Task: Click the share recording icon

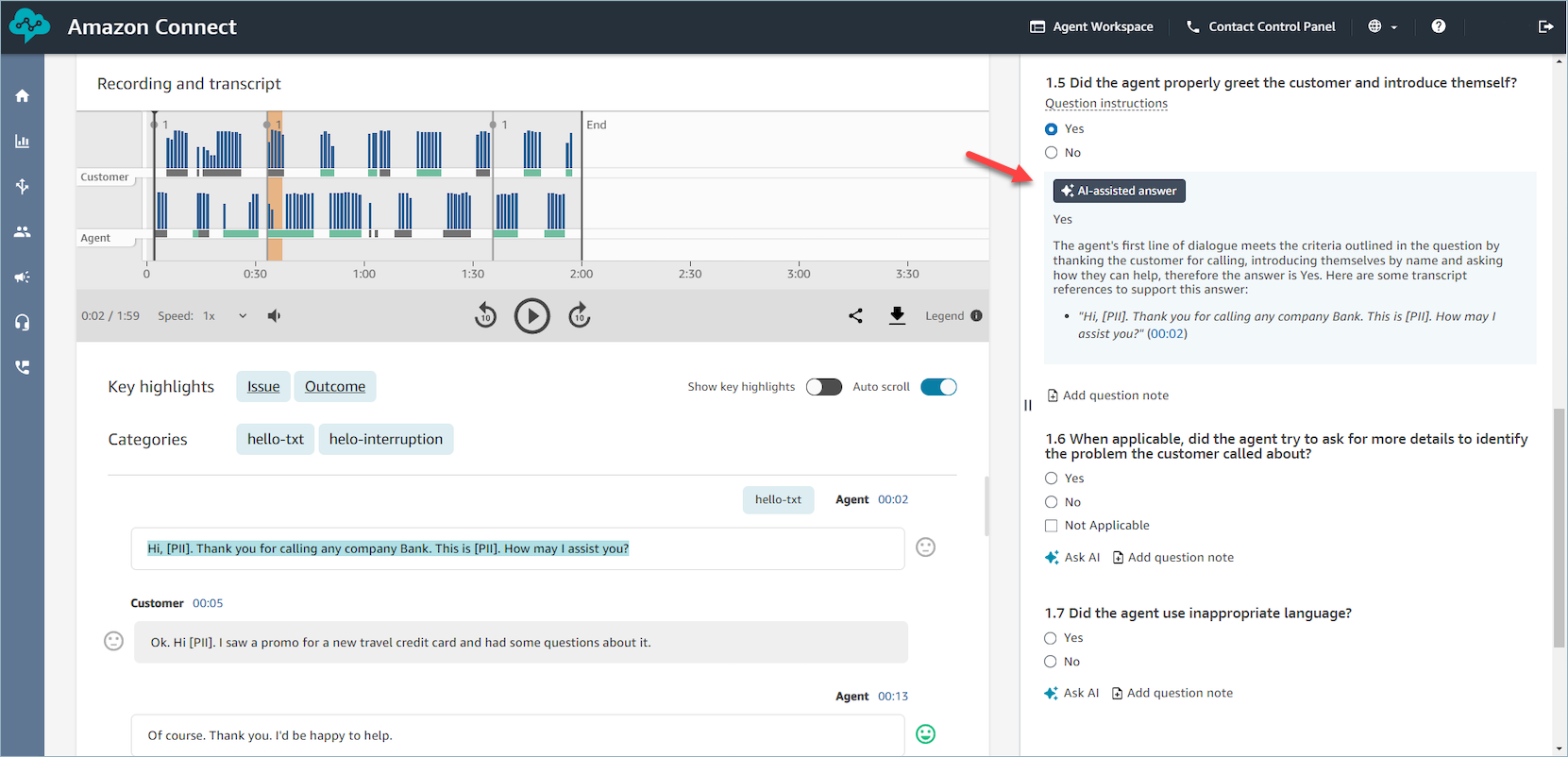Action: pyautogui.click(x=855, y=316)
